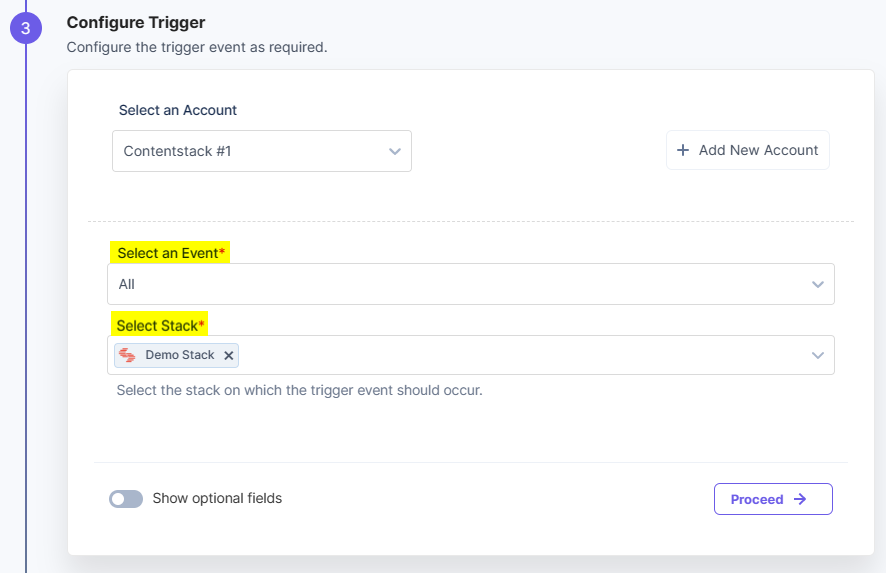Click the event field showing All

(x=450, y=284)
